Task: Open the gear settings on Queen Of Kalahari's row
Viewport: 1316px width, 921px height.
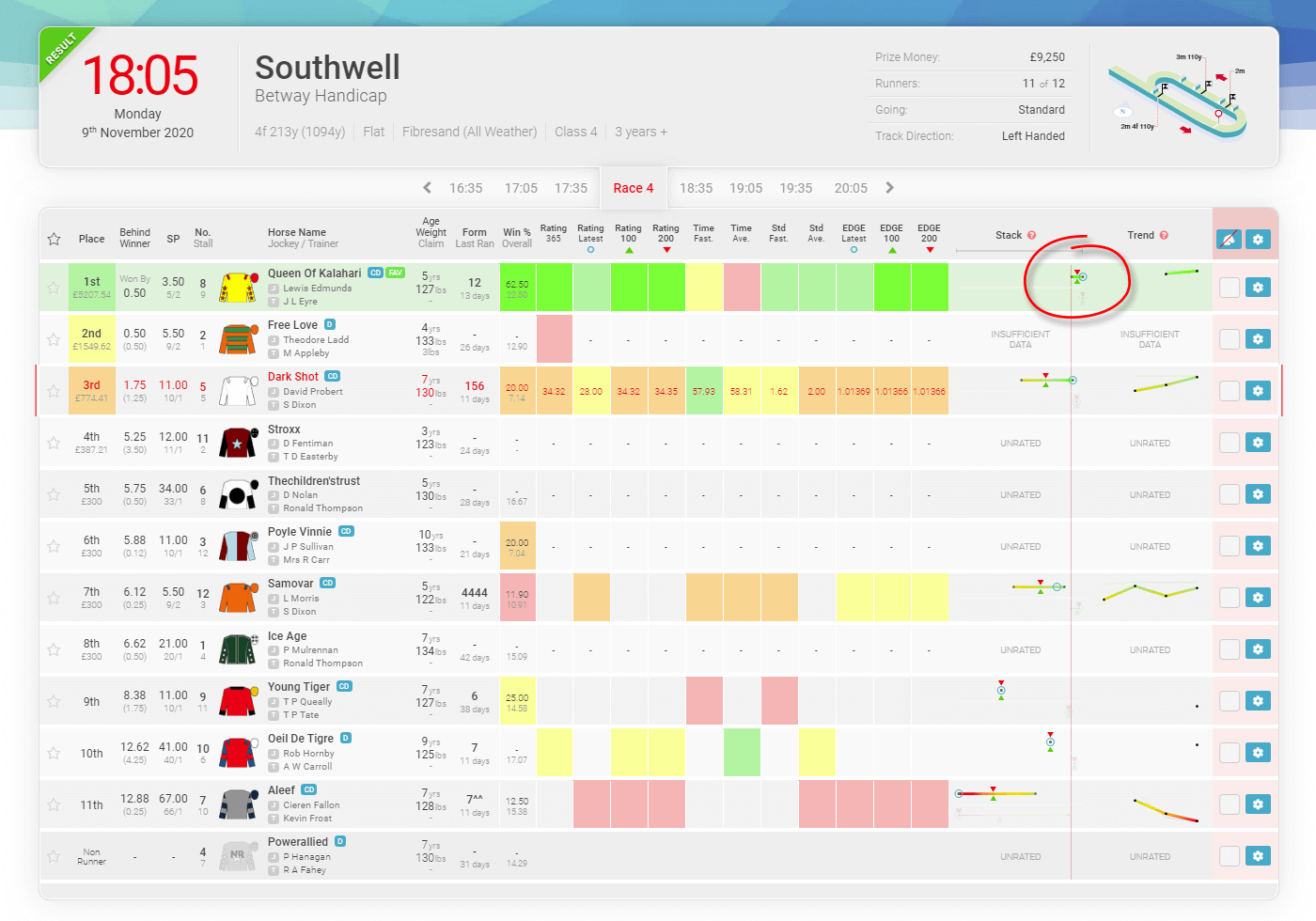Action: (1258, 287)
